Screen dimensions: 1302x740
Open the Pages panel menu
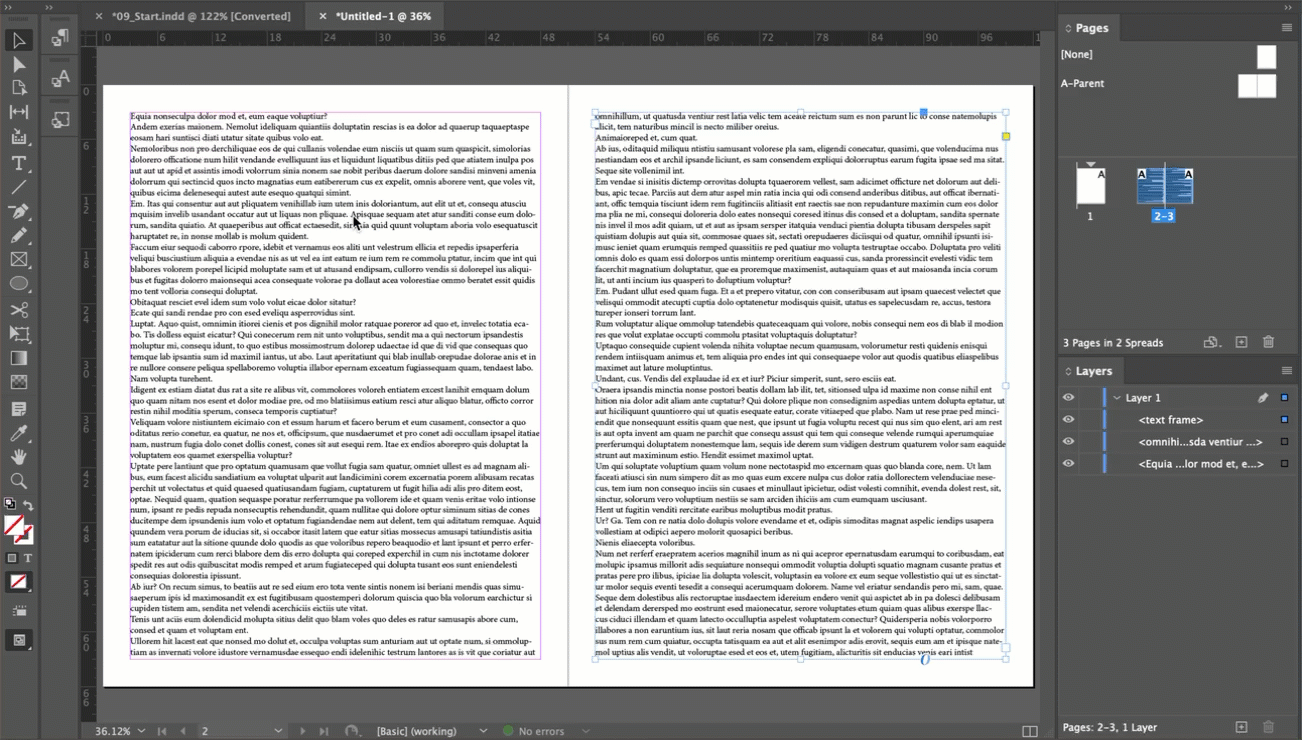(1286, 28)
